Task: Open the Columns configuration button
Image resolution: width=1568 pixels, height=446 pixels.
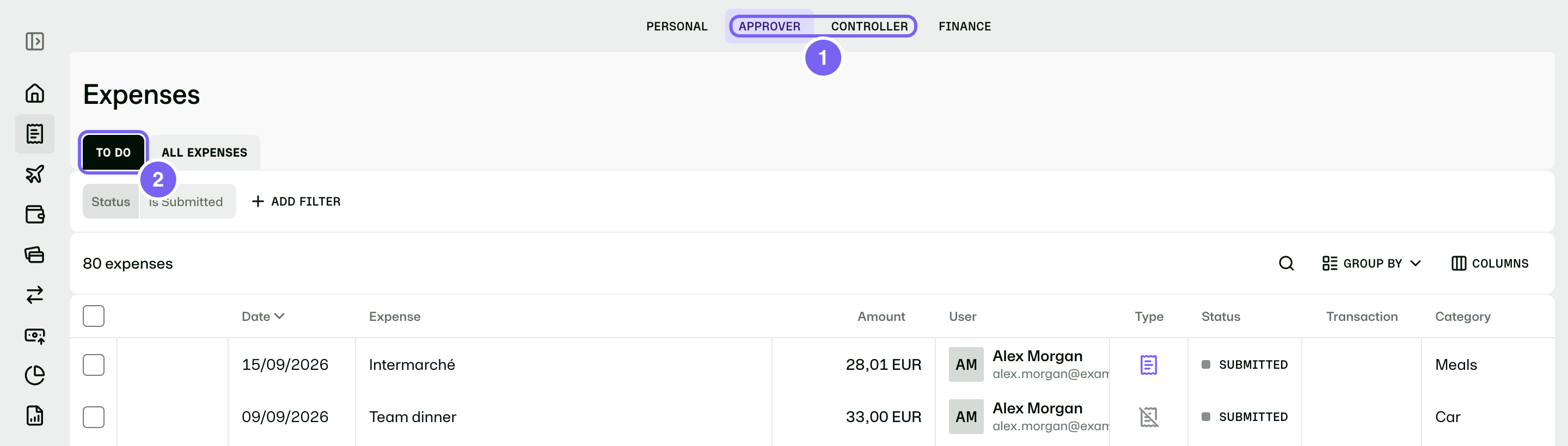Action: pos(1490,263)
